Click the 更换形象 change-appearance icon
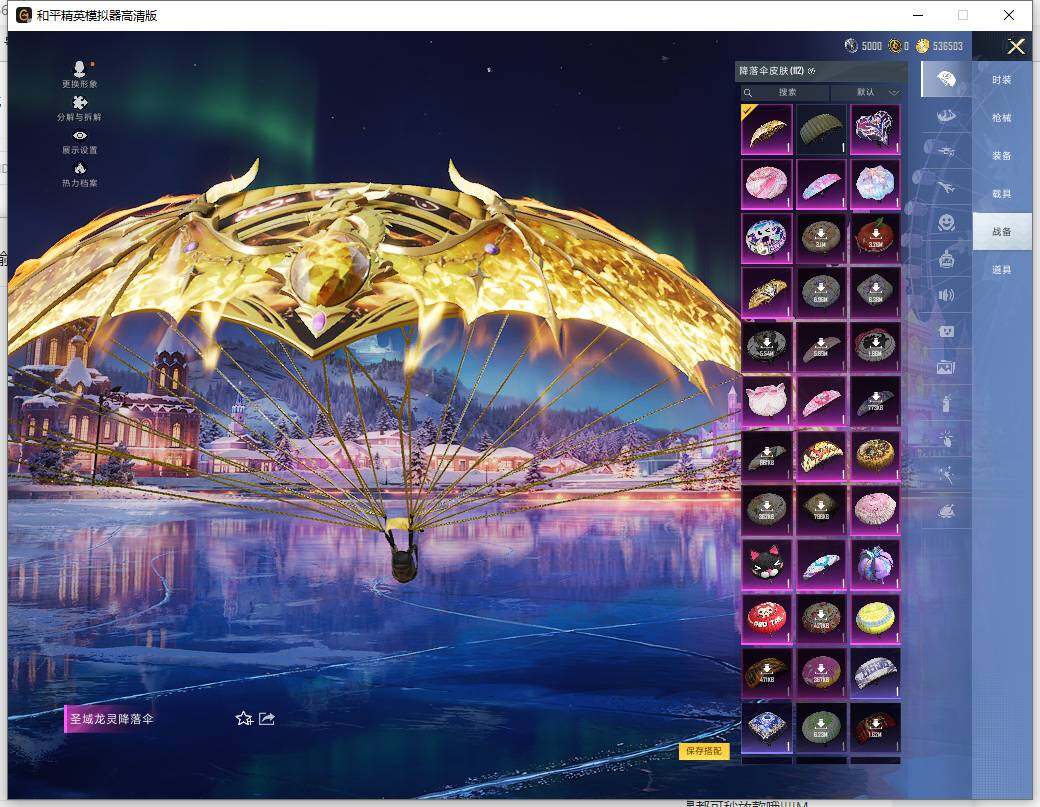 [80, 69]
